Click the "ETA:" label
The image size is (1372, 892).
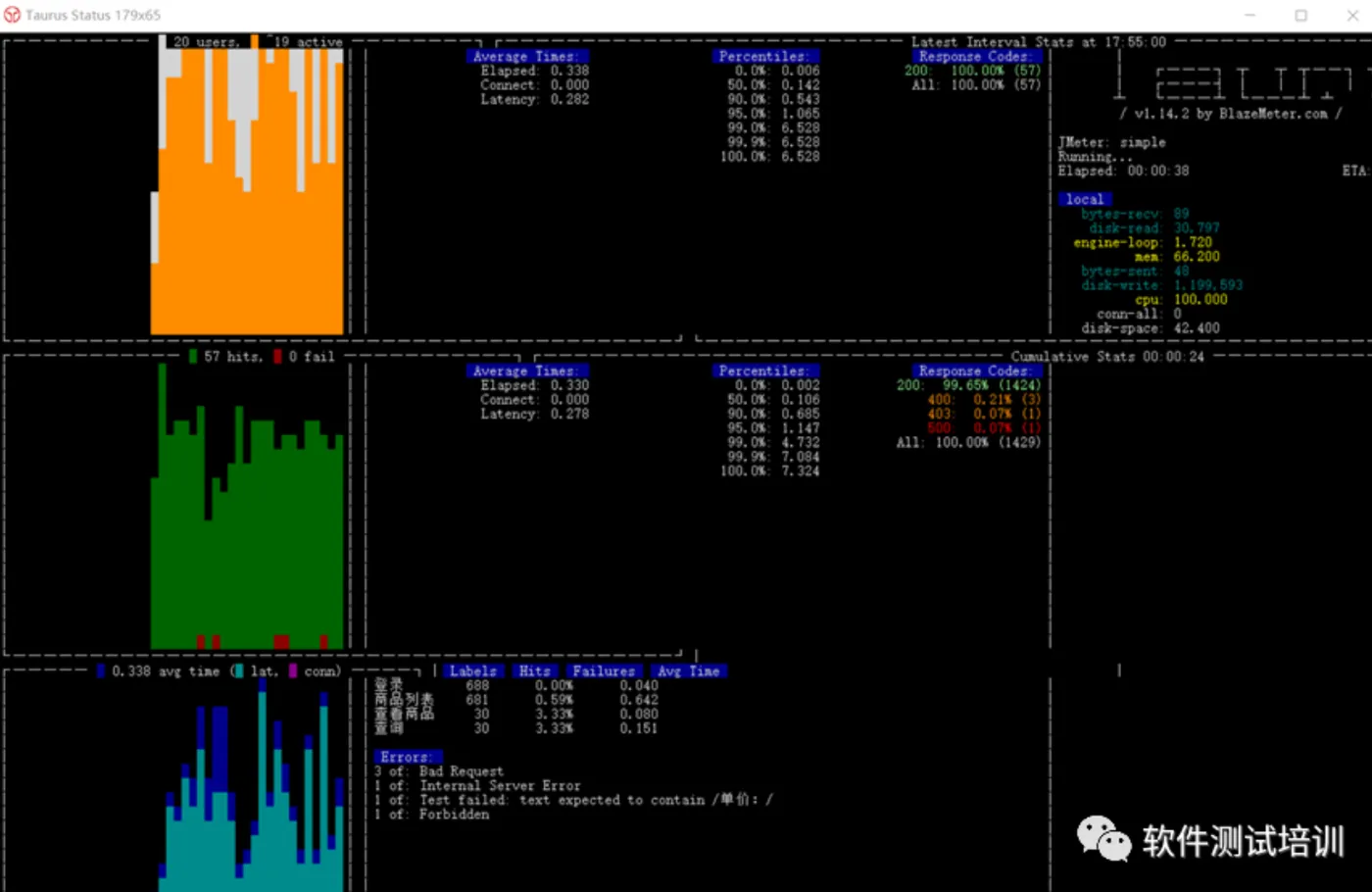[1354, 171]
